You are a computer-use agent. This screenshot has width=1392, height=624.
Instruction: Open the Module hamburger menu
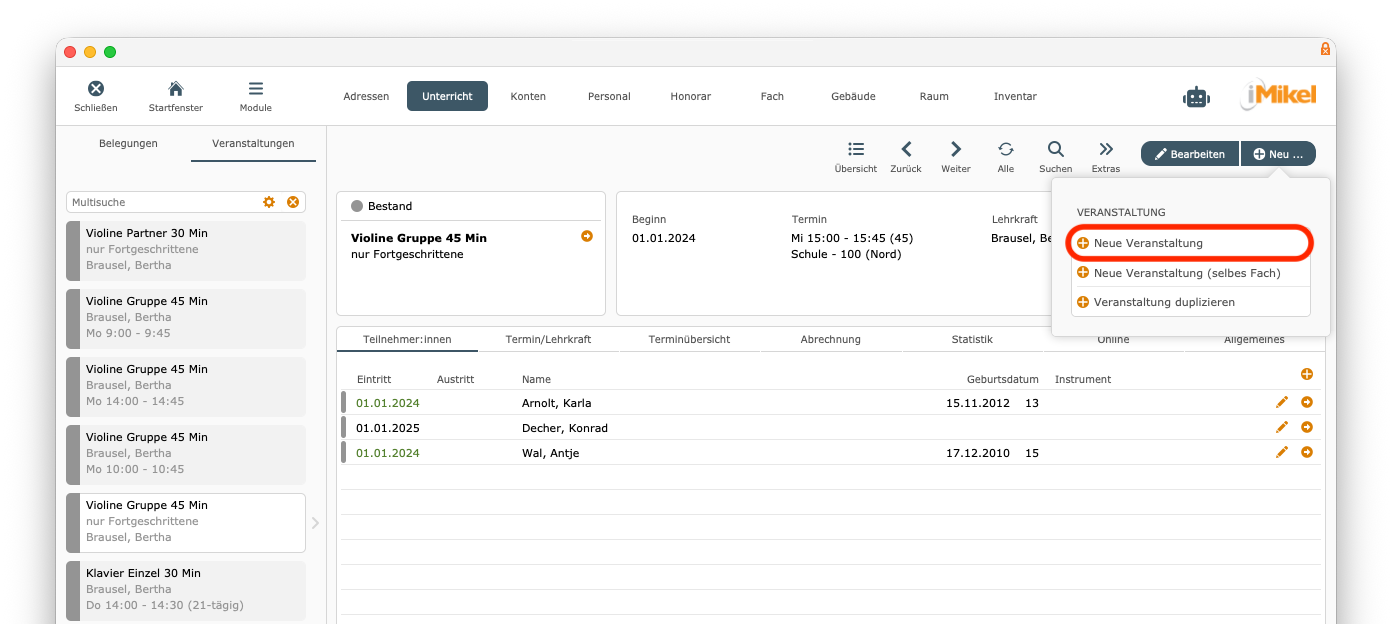[256, 89]
